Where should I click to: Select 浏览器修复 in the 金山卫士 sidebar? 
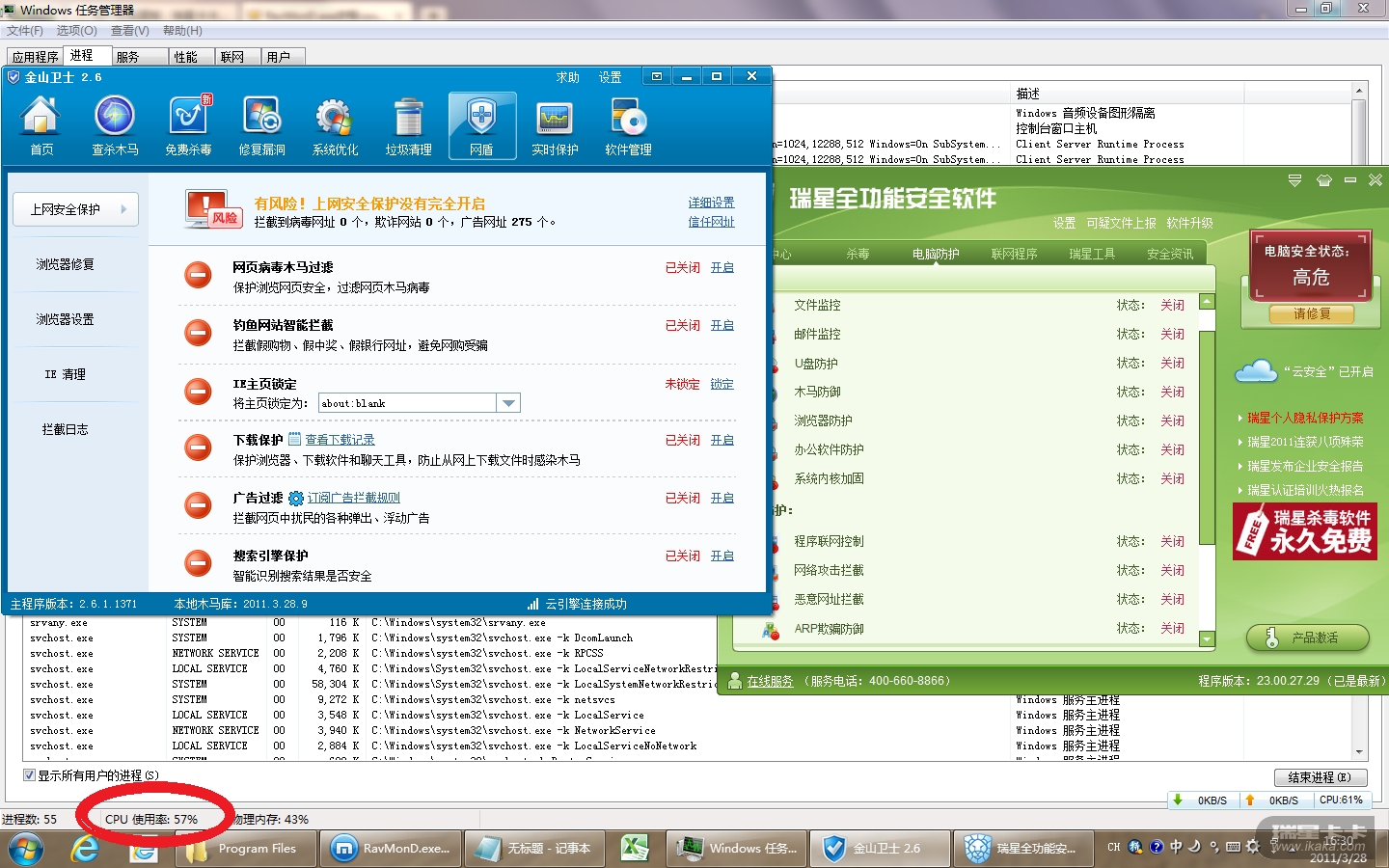66,264
